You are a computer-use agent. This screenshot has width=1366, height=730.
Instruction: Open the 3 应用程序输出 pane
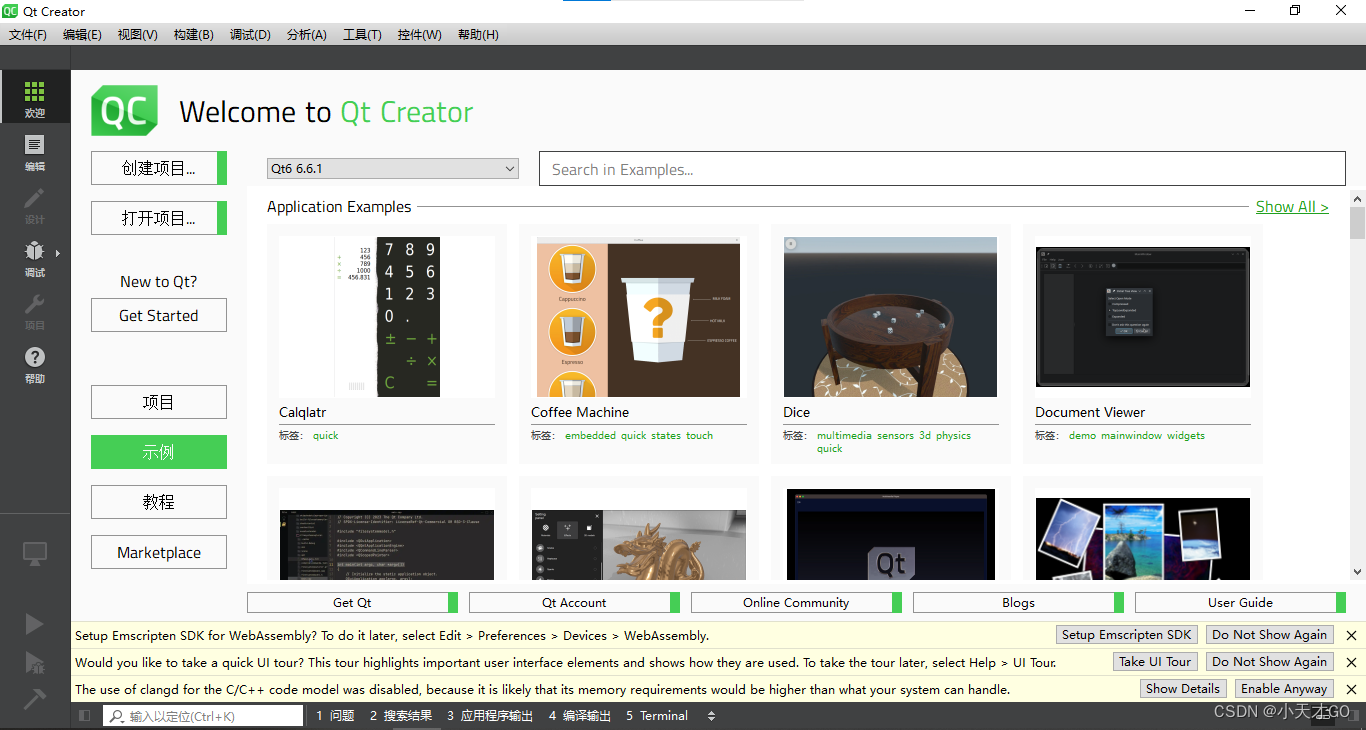490,716
